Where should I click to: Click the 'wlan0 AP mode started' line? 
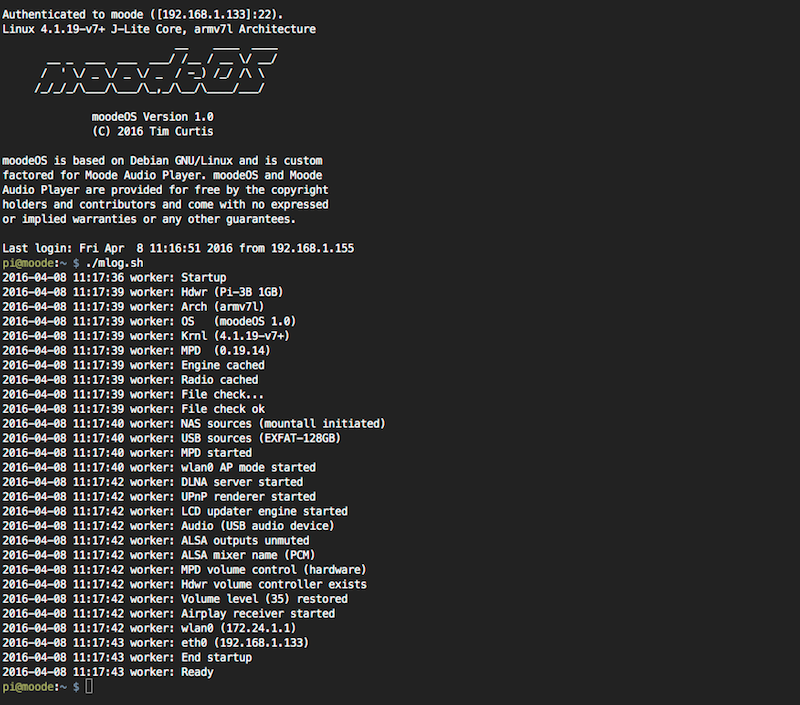click(x=159, y=467)
